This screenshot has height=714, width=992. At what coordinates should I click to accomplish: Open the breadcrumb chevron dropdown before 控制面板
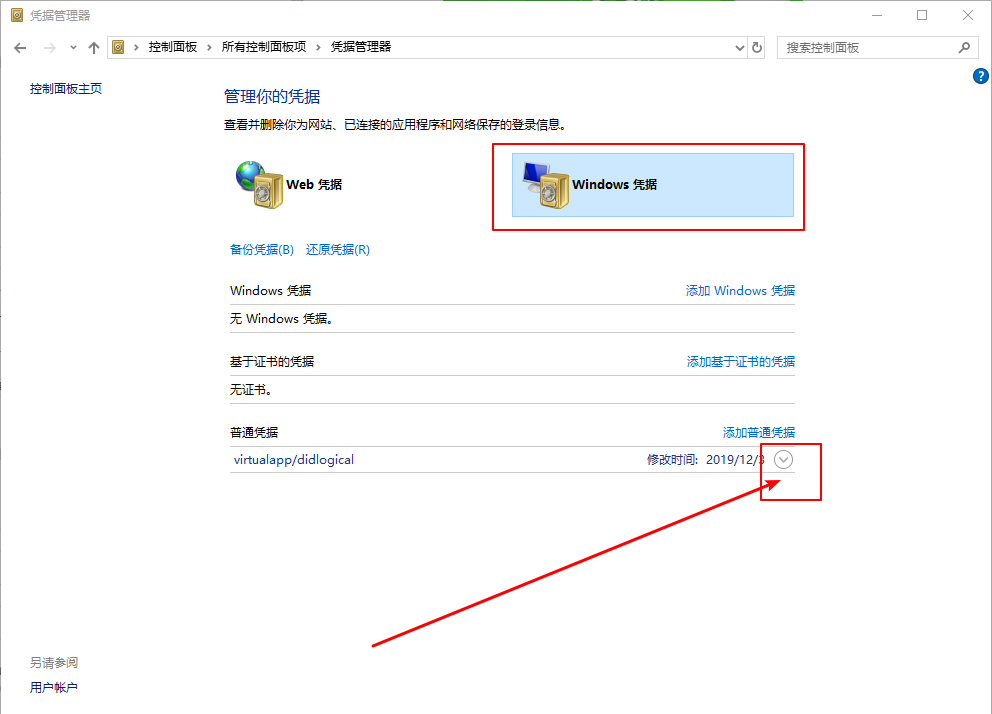[135, 47]
